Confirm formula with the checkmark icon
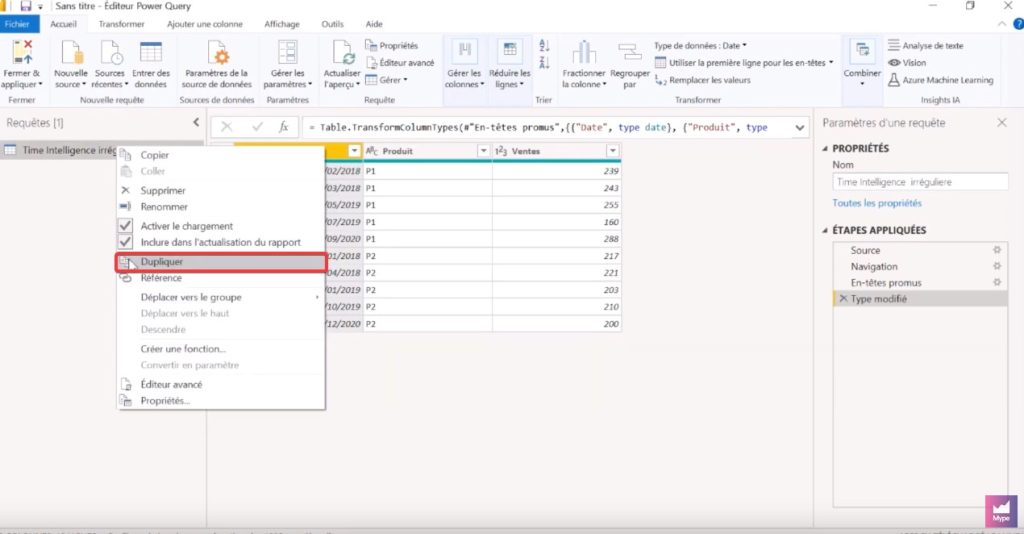 click(257, 127)
